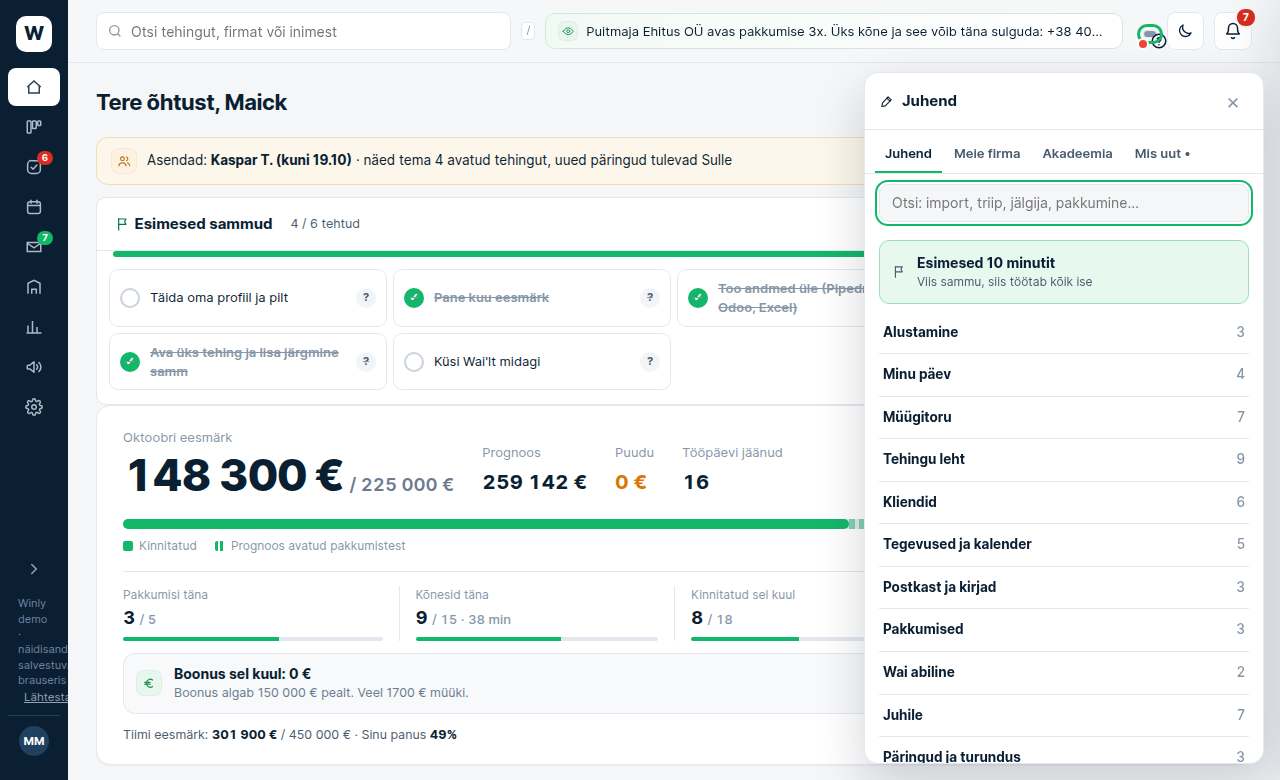Screen dimensions: 1280x780
Task: Click the 'Lähtesta' reset link
Action: coord(46,697)
